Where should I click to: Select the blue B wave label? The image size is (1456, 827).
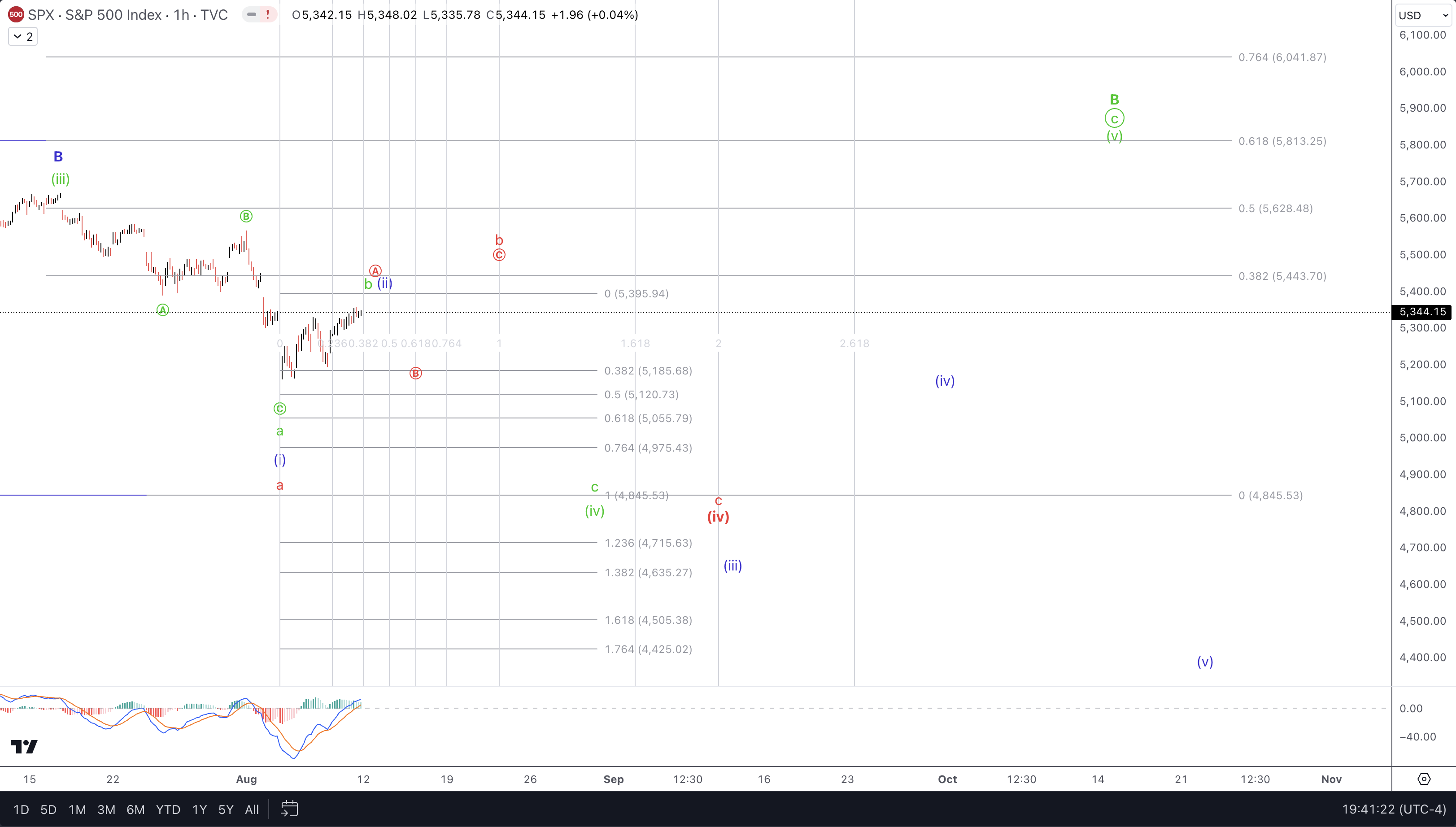click(58, 156)
